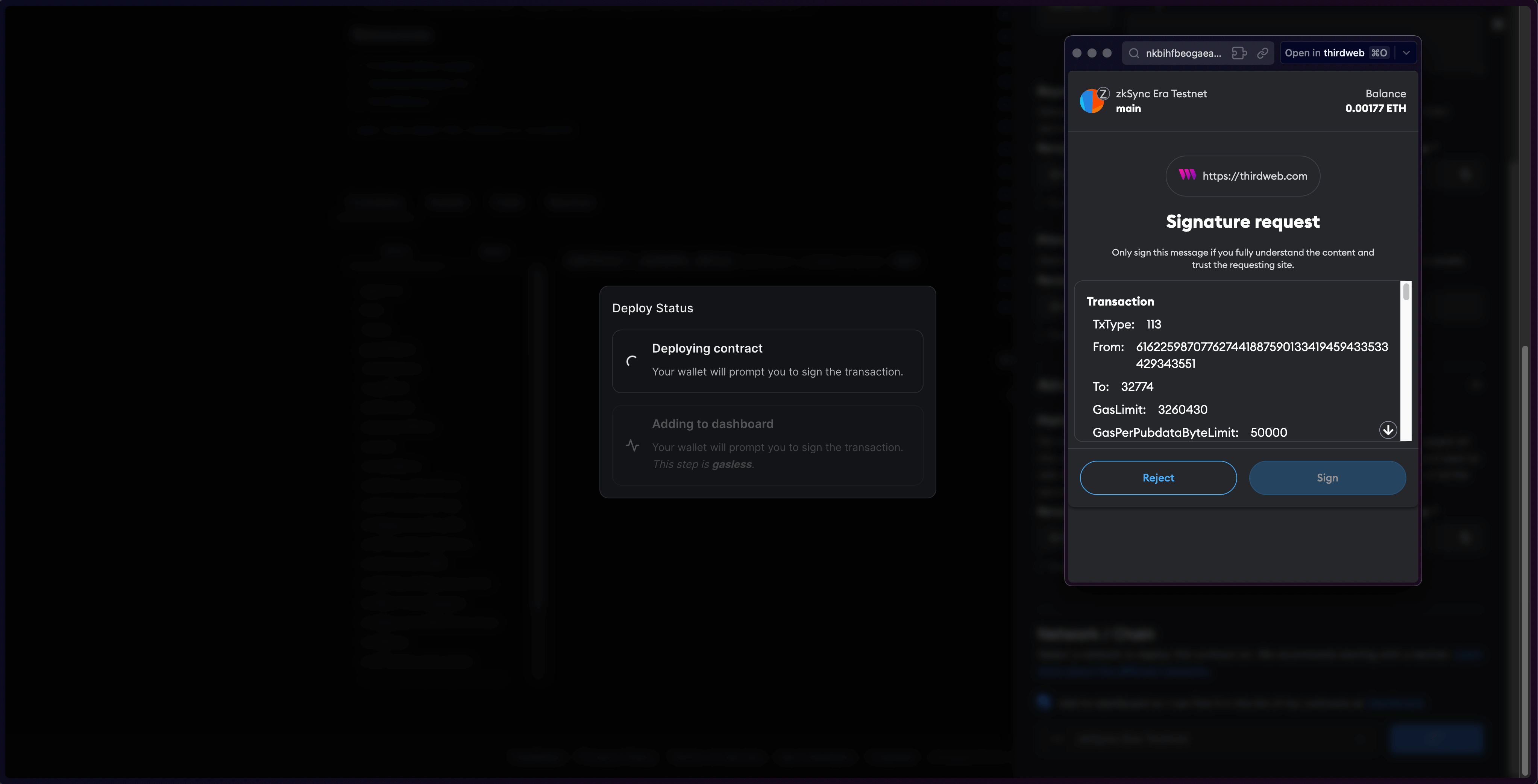Click the thirdweb logo inside the site pill
Viewport: 1538px width, 784px height.
pos(1187,176)
